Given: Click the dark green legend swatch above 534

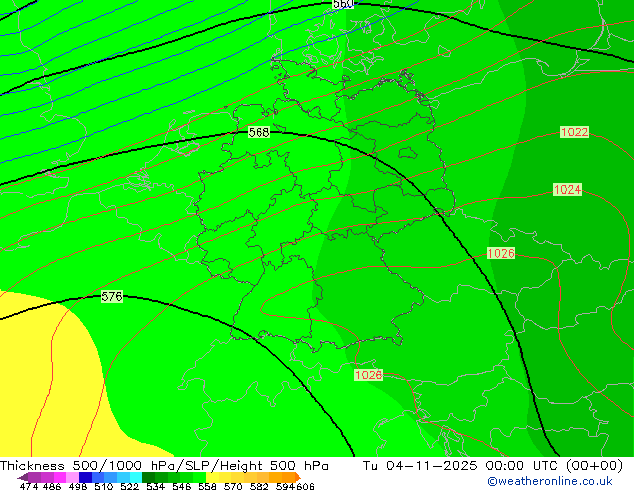Looking at the screenshot, I should 148,477.
